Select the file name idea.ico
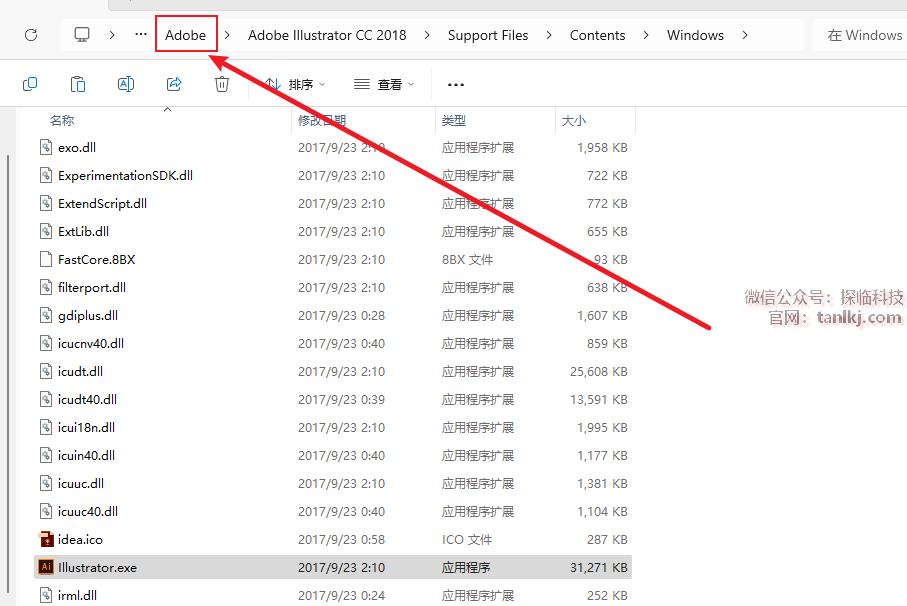Viewport: 907px width, 606px height. click(x=80, y=540)
